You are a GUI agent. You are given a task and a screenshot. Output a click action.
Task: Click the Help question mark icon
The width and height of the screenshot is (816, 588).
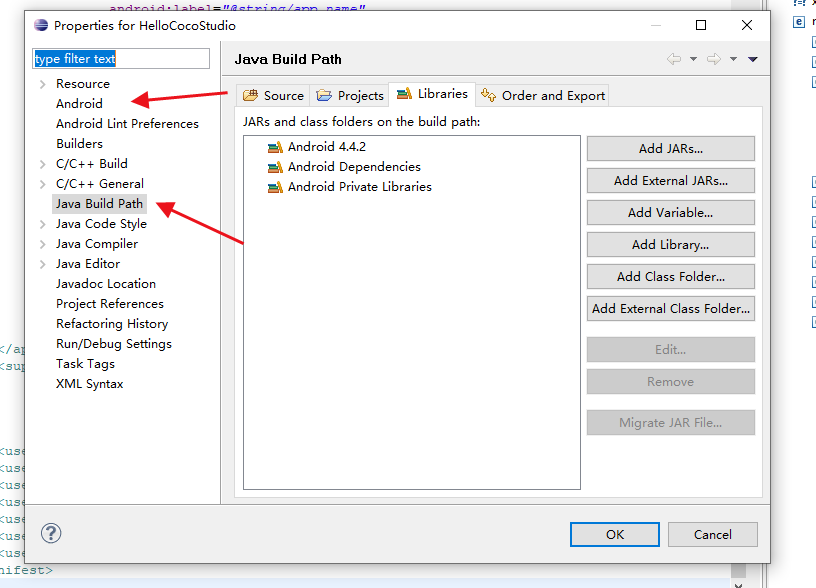(50, 534)
